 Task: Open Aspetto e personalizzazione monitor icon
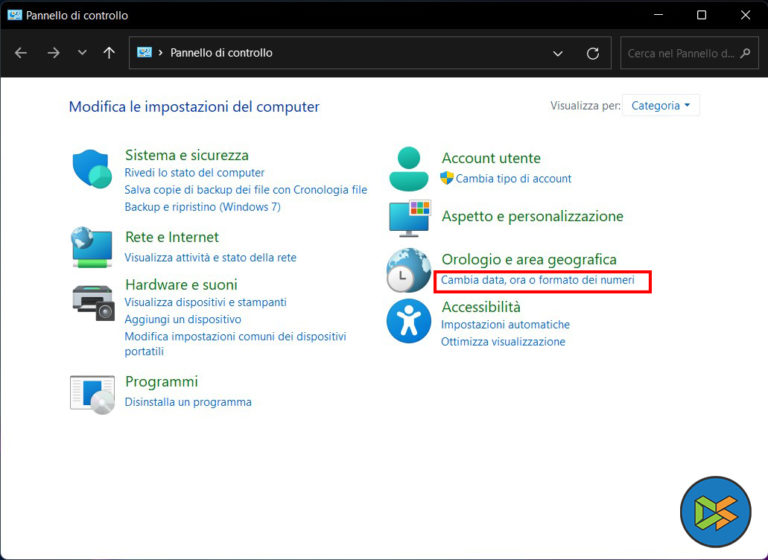click(x=408, y=217)
